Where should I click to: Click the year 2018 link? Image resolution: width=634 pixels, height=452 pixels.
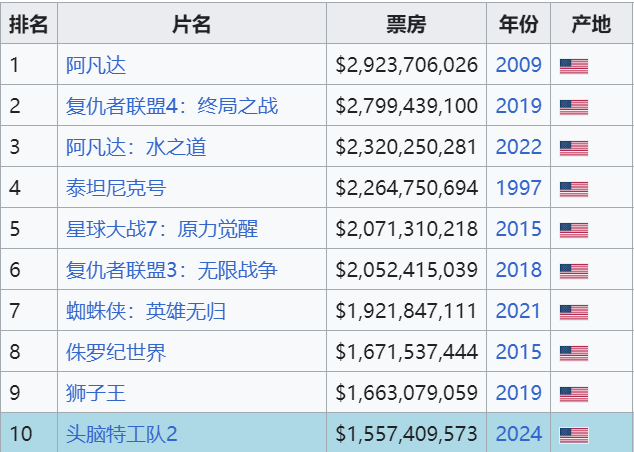point(518,270)
